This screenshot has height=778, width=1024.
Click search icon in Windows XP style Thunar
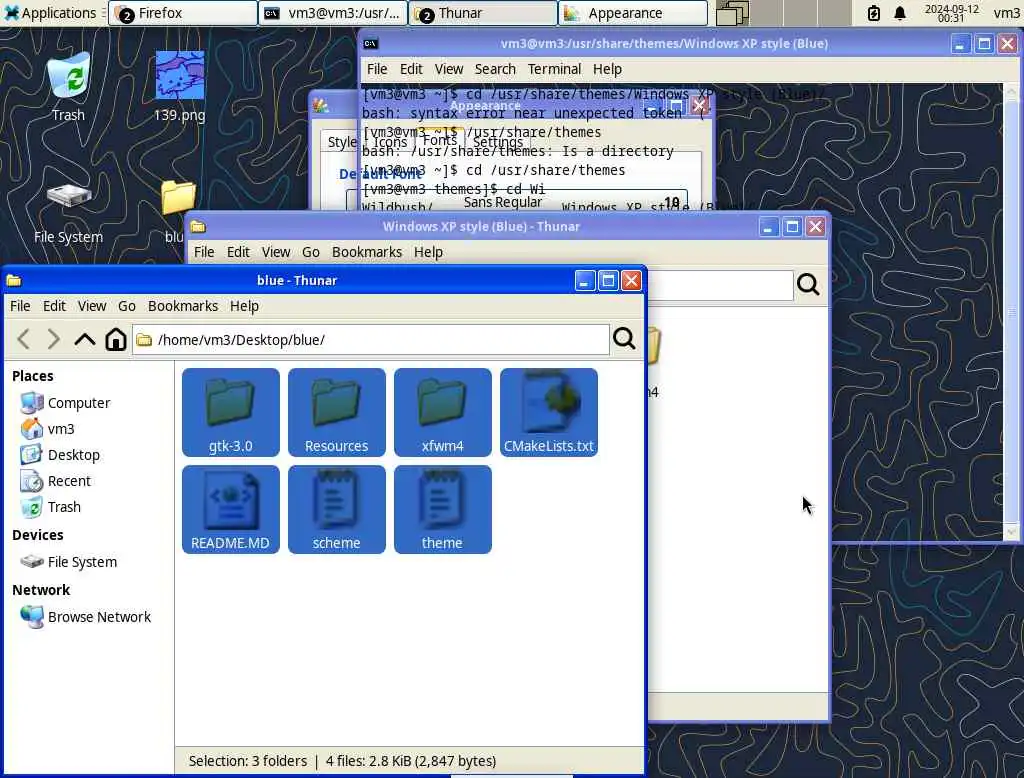(808, 284)
